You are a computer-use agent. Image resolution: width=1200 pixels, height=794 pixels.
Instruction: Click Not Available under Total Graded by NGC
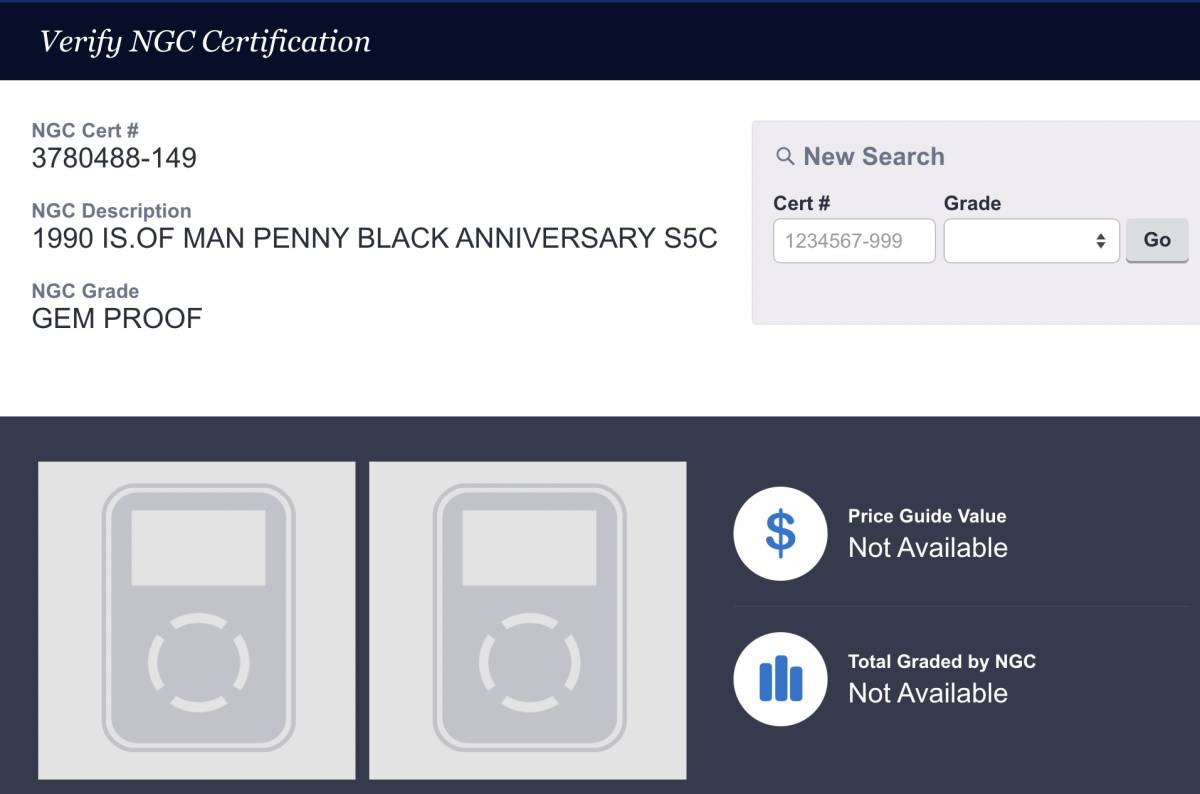coord(928,693)
